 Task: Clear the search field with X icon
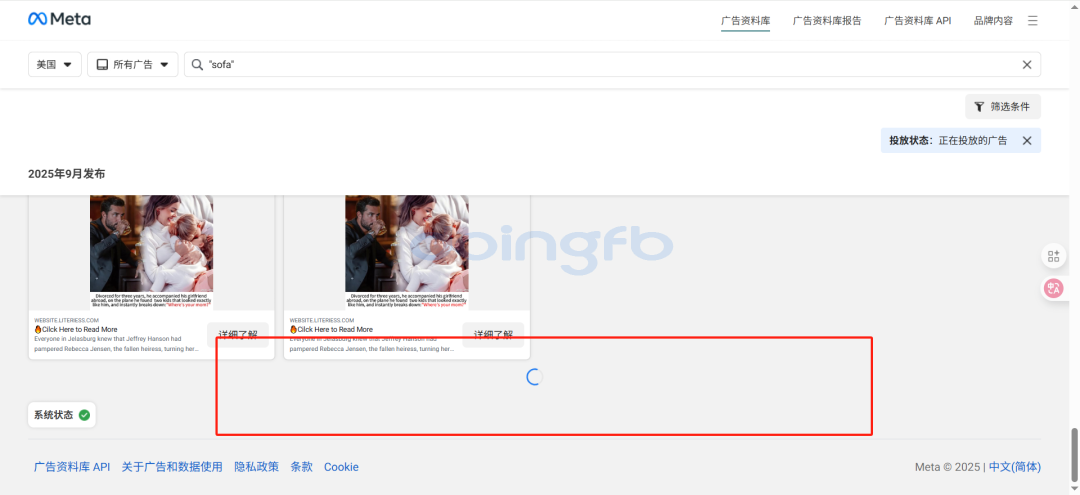pos(1026,65)
